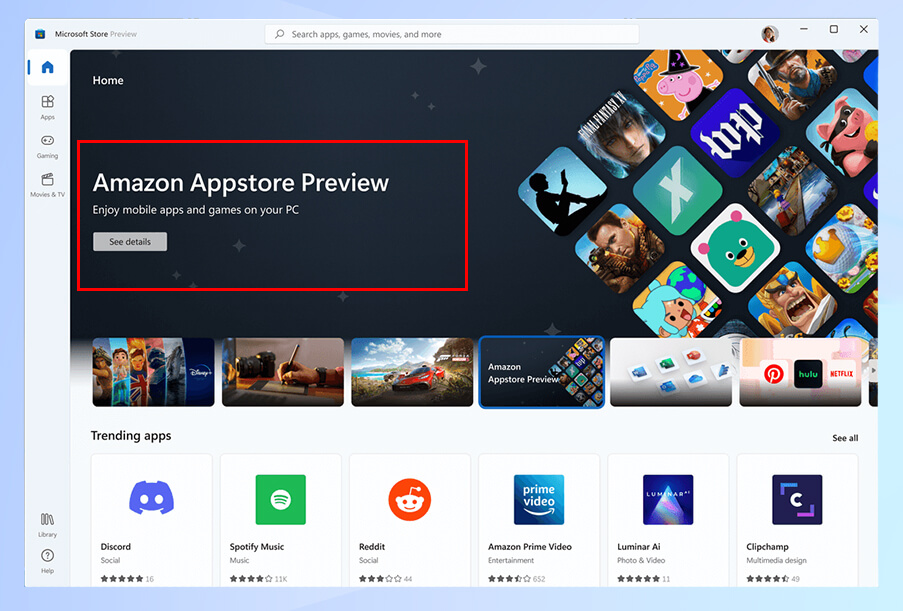Click the Washington Post wp icon
903x611 pixels.
735,134
